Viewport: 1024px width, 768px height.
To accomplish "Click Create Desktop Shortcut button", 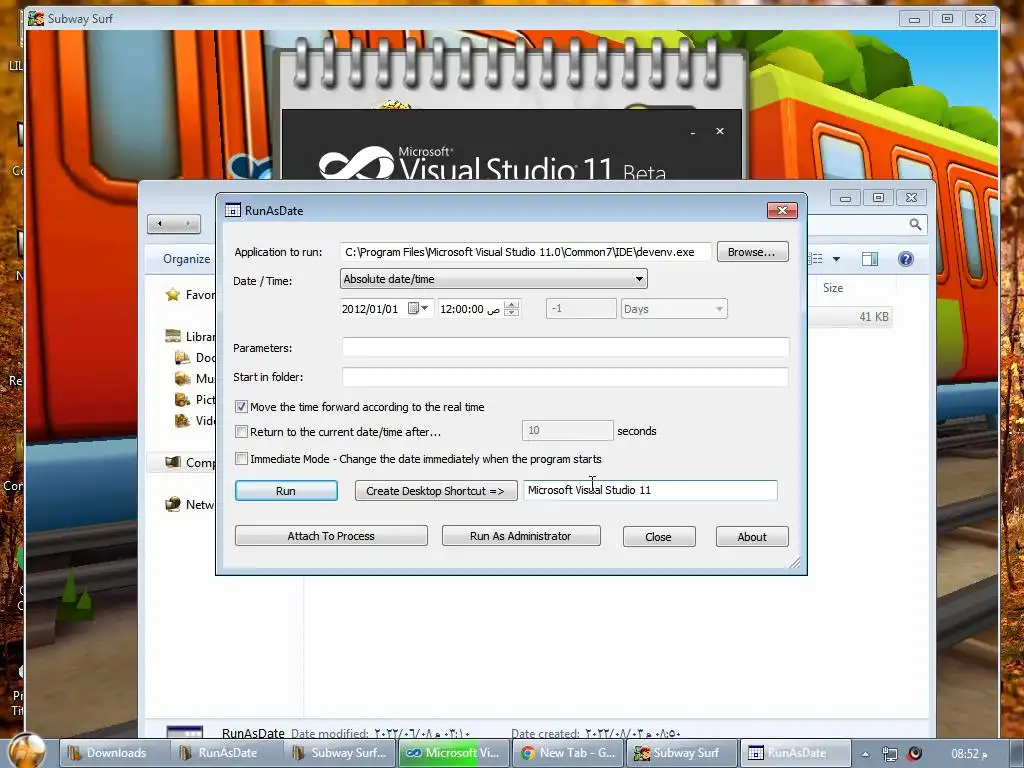I will [436, 490].
